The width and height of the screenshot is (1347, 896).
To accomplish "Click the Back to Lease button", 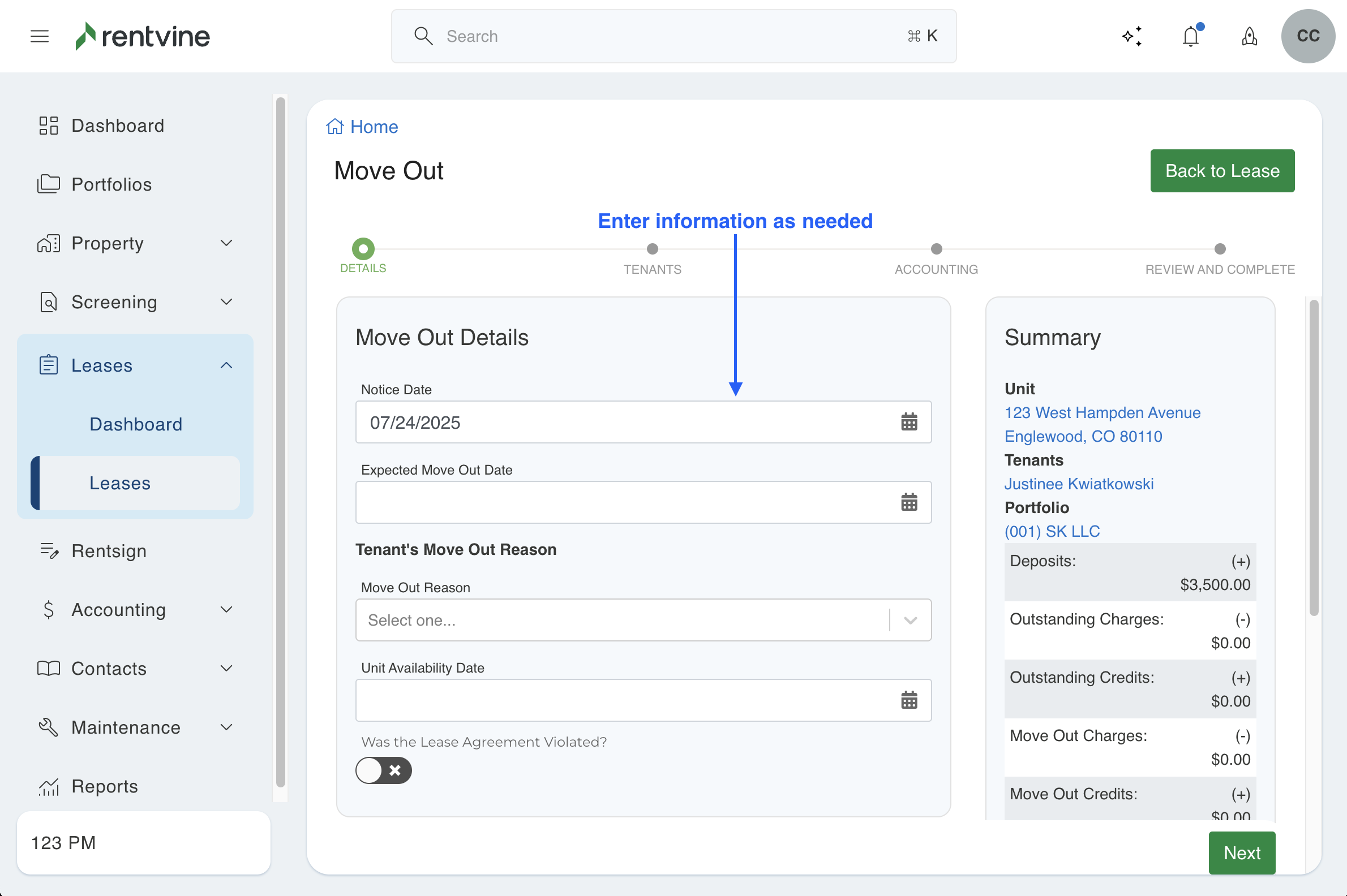I will (1222, 171).
